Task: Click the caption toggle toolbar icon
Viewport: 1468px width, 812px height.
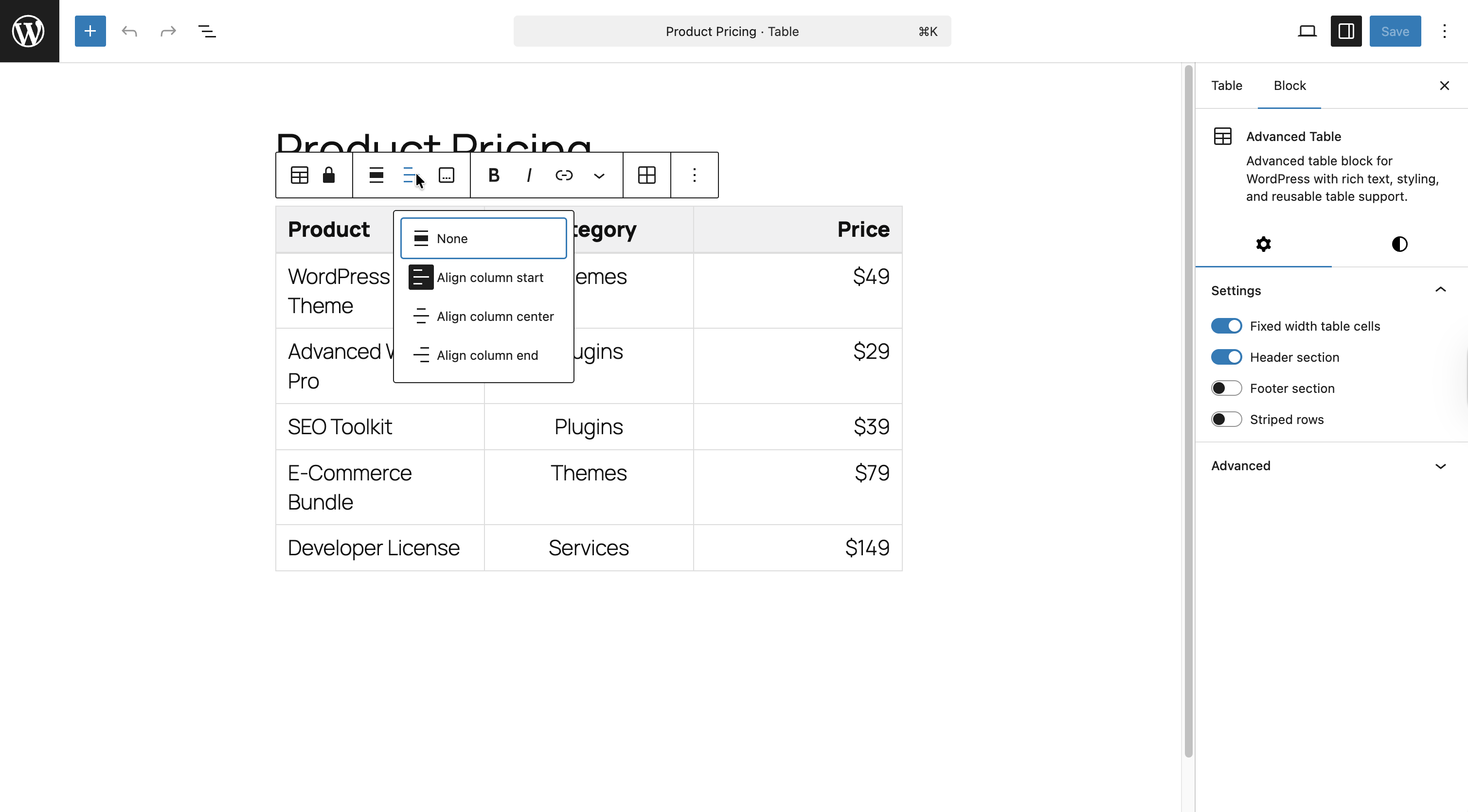Action: [446, 175]
